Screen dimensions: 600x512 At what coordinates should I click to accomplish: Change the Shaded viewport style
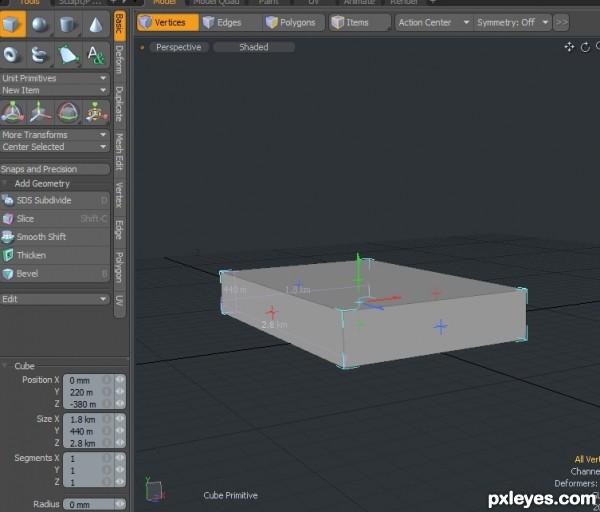tap(254, 47)
